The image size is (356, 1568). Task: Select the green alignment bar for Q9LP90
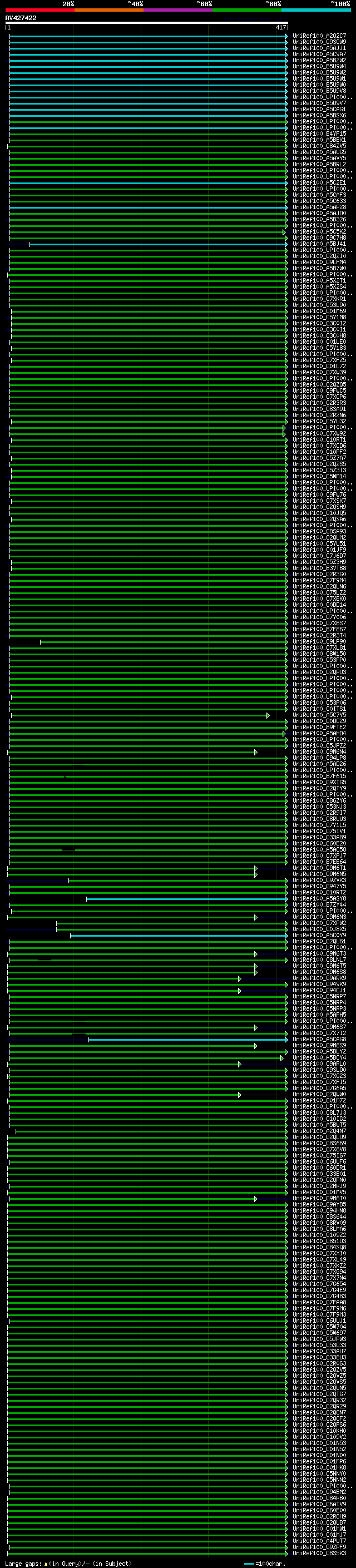[164, 641]
